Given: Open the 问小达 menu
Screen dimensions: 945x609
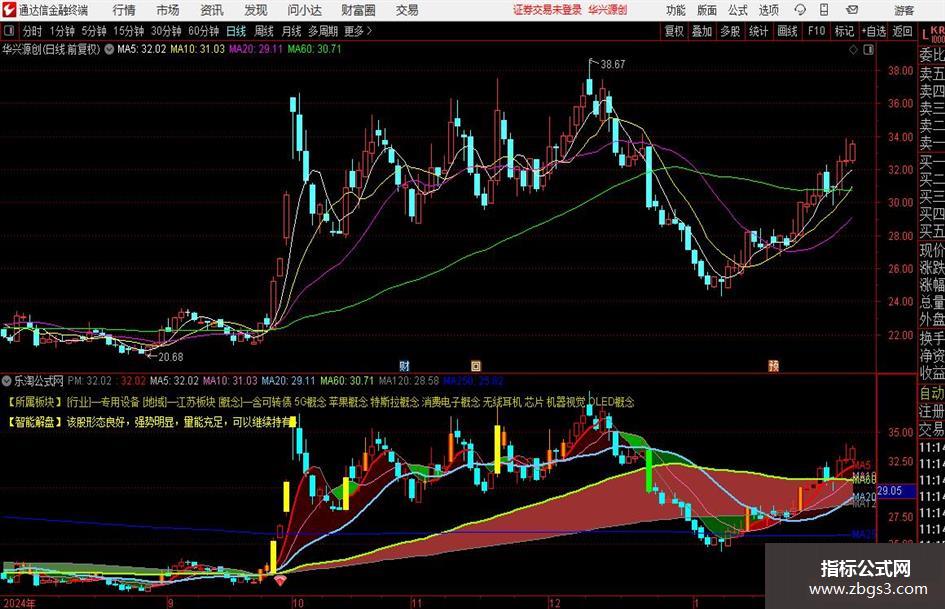Looking at the screenshot, I should 304,10.
